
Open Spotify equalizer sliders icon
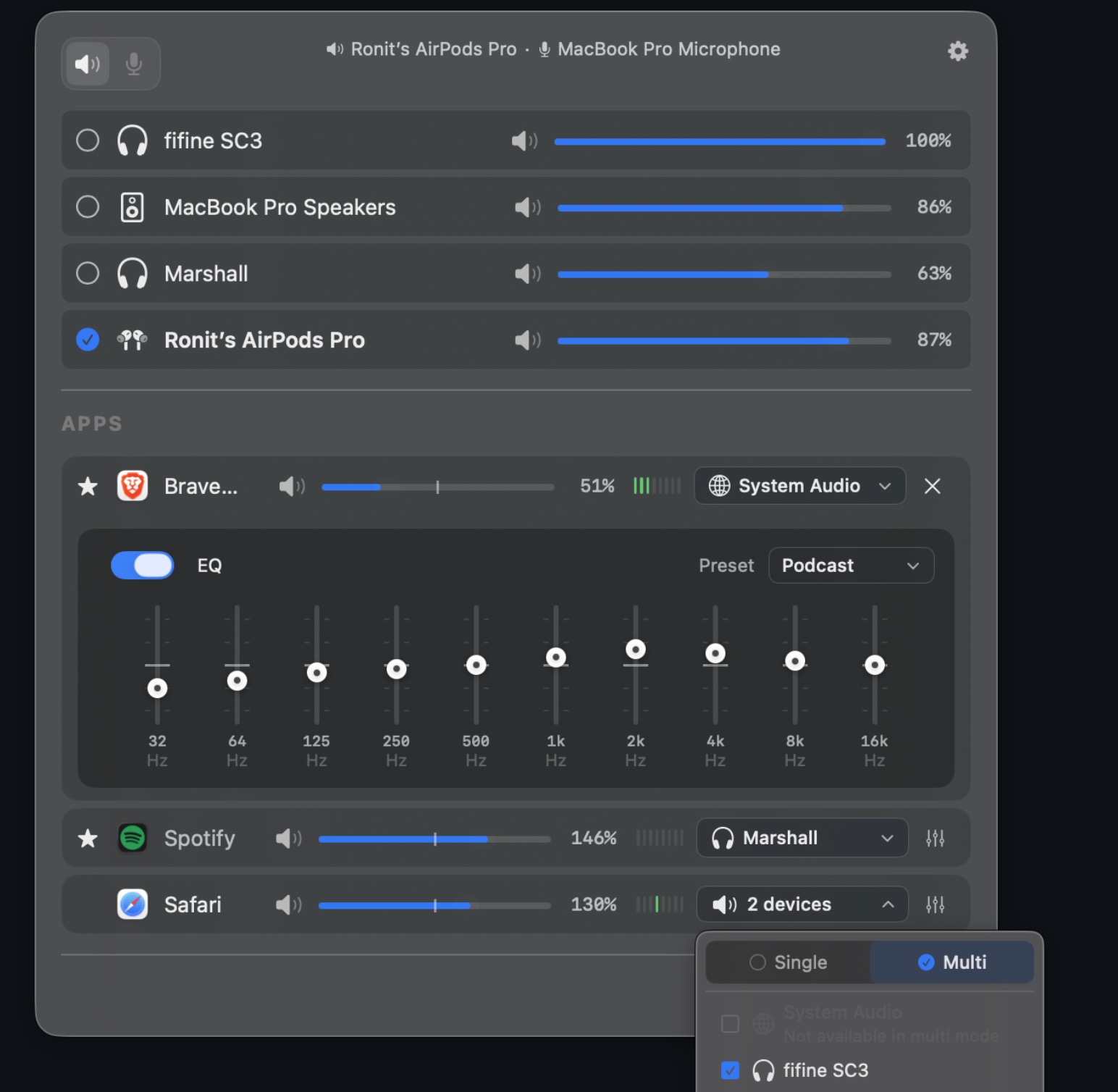click(935, 839)
